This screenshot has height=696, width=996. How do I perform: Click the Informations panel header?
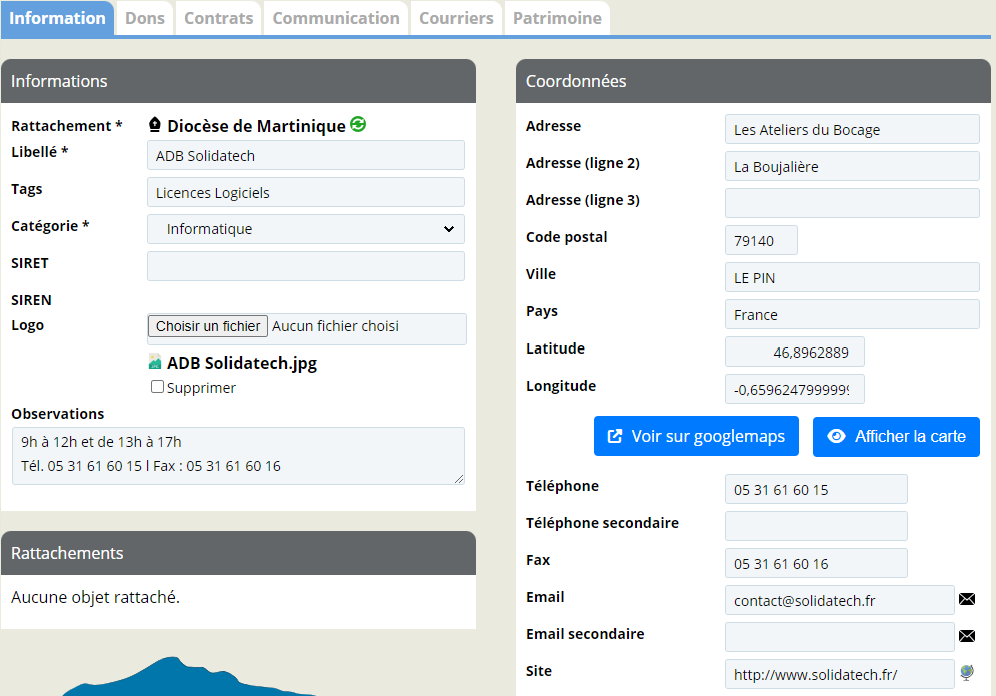pyautogui.click(x=238, y=81)
